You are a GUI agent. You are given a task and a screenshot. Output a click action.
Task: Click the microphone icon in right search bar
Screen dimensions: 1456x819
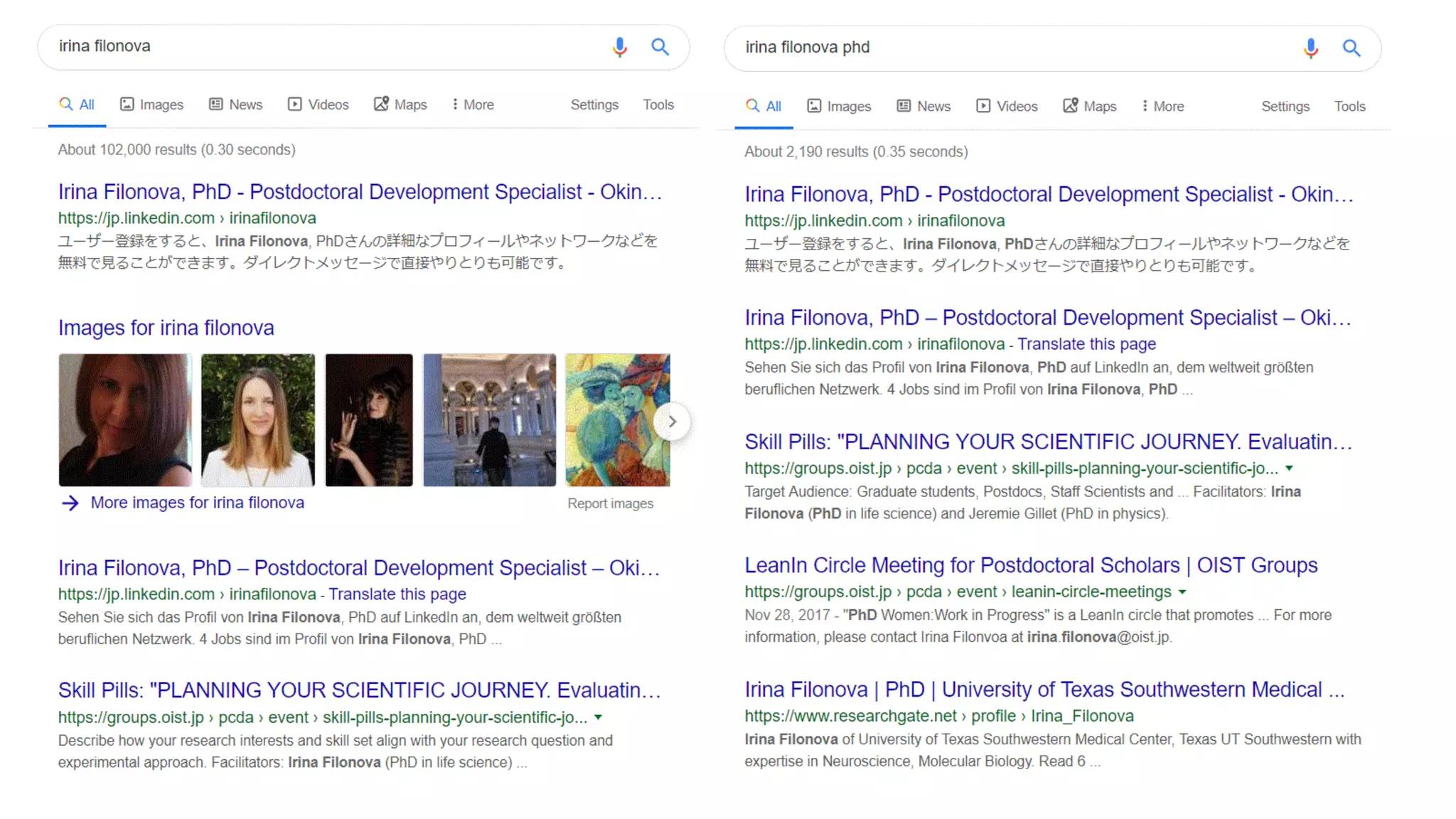click(x=1311, y=48)
